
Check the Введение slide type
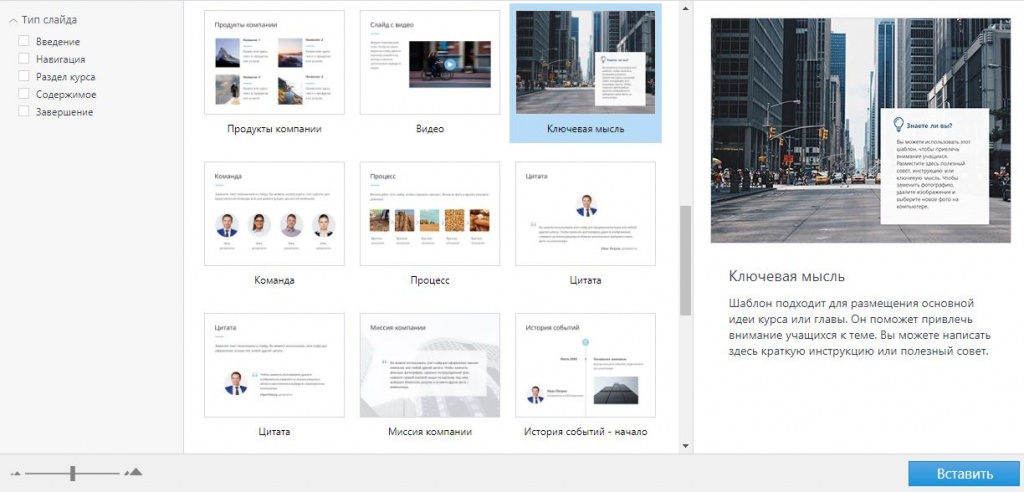23,41
